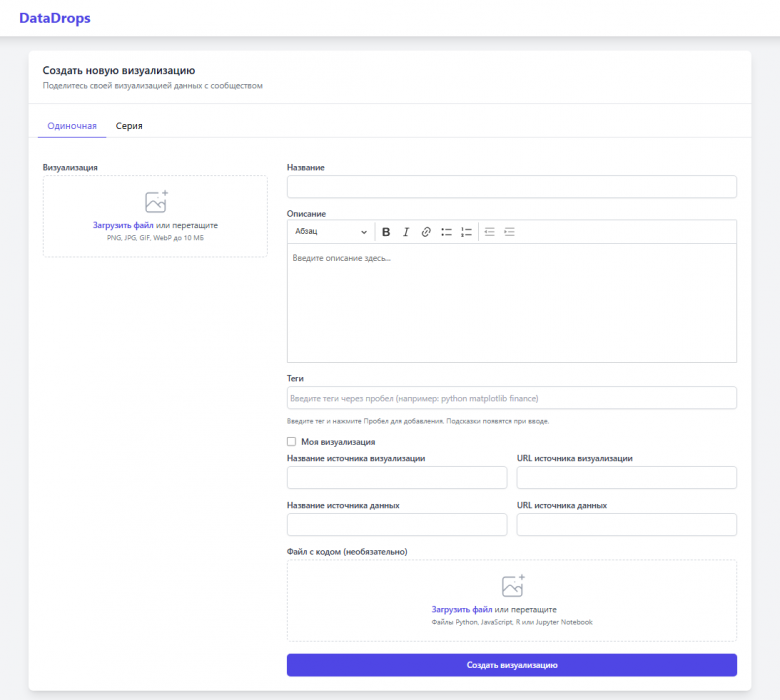
Task: Click the Создать визуализацию button
Action: (x=512, y=665)
